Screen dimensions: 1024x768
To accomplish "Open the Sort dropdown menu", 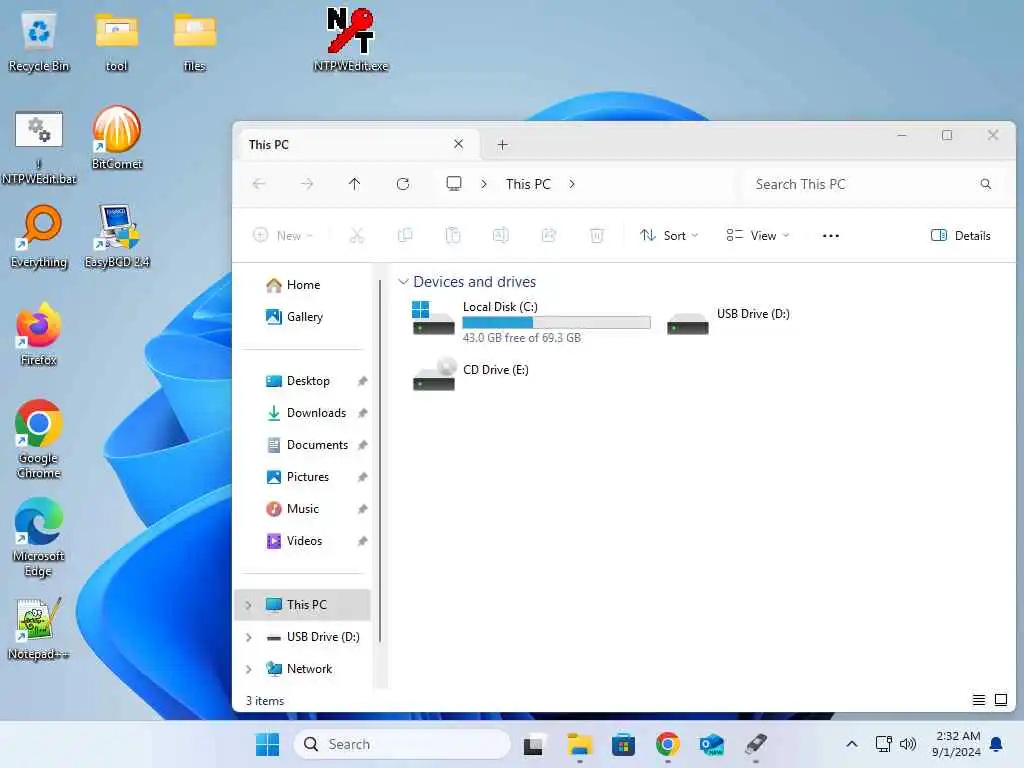I will coord(669,236).
